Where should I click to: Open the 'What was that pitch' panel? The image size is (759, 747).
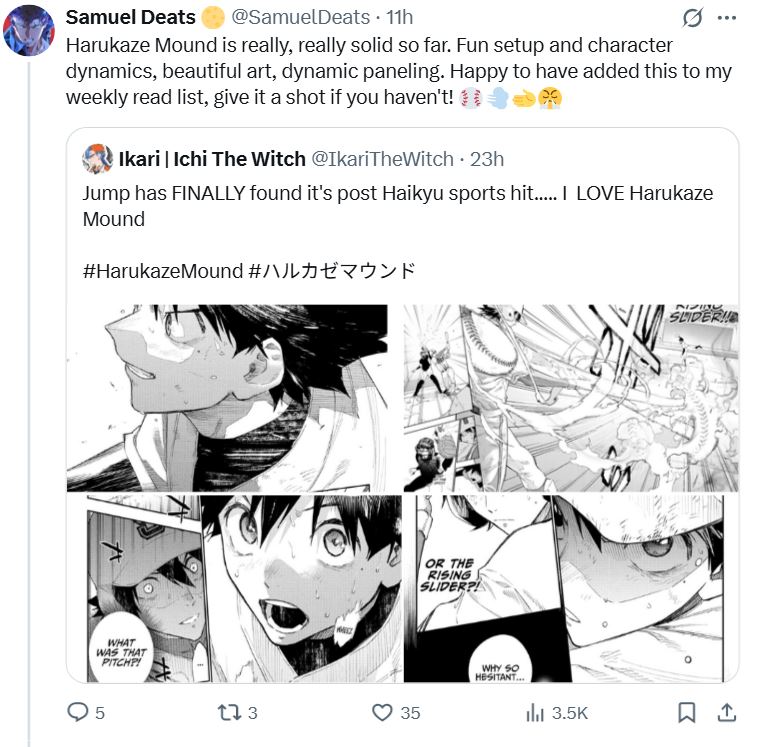[234, 588]
